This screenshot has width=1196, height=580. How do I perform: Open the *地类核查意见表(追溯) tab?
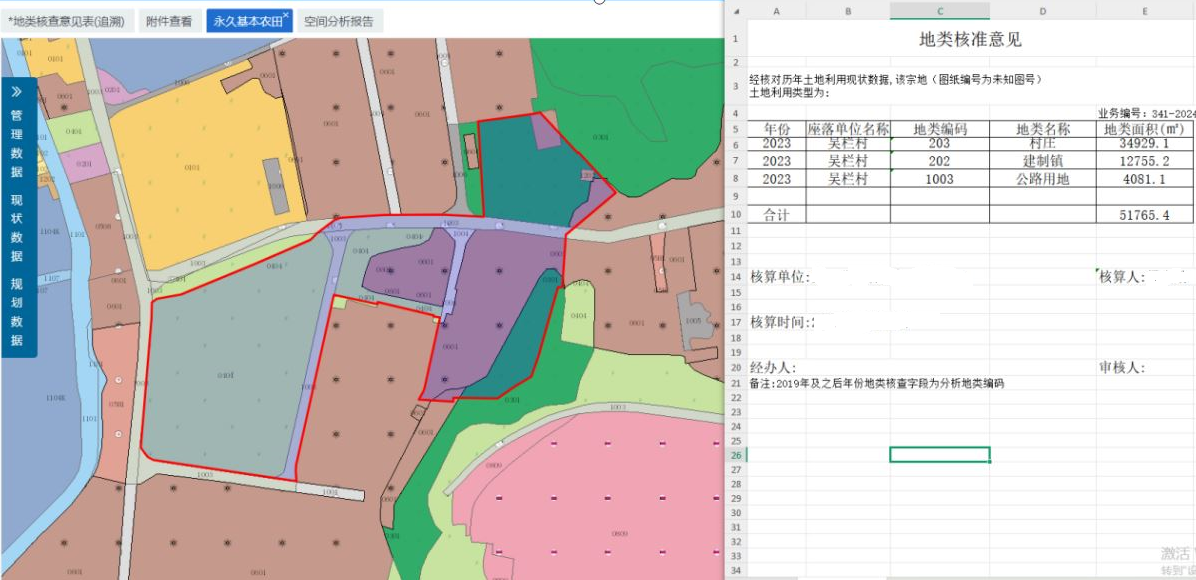66,21
